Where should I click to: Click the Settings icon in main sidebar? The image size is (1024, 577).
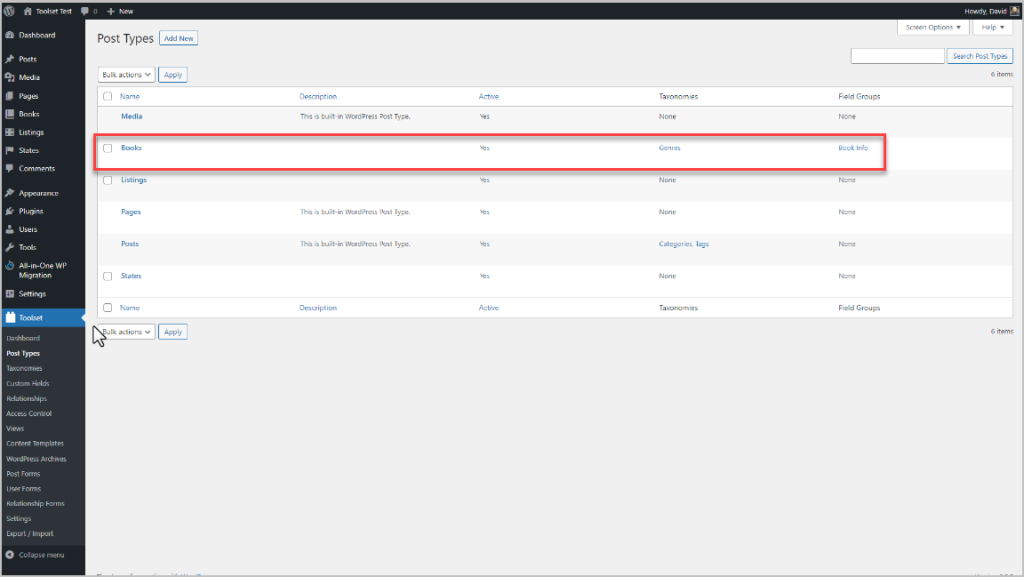(10, 294)
